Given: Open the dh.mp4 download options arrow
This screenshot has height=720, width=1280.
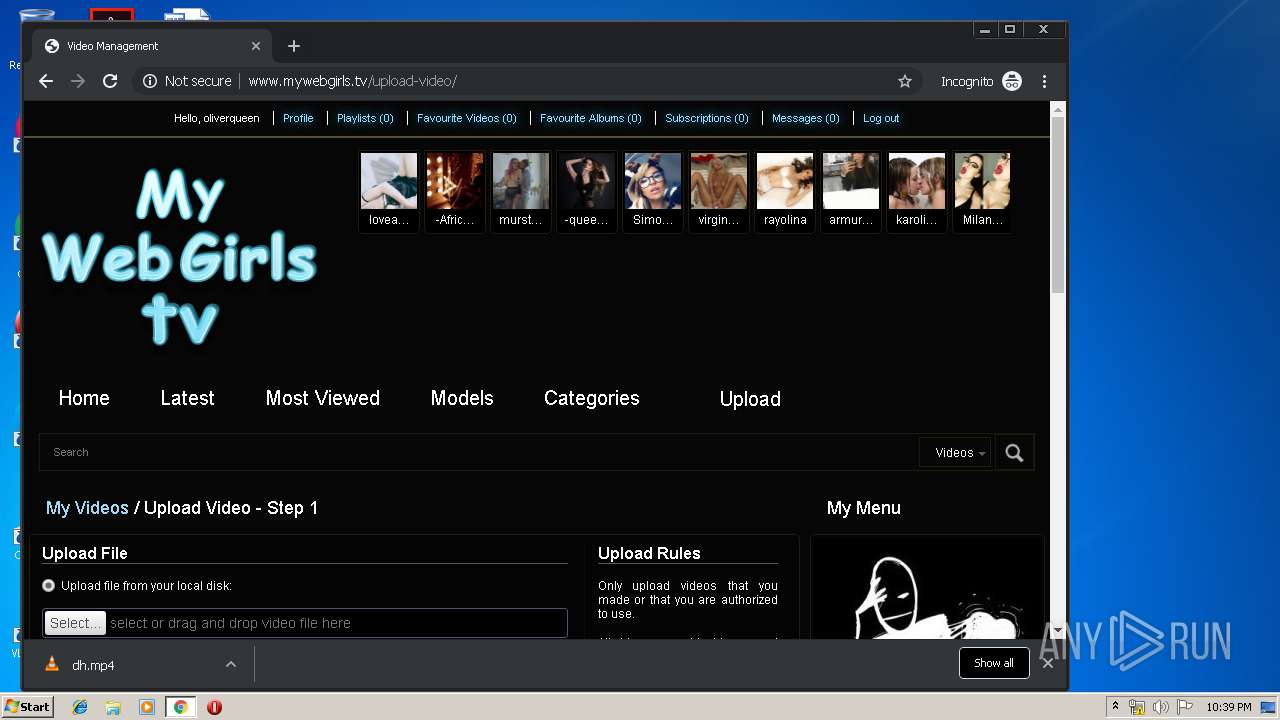Looking at the screenshot, I should point(231,665).
